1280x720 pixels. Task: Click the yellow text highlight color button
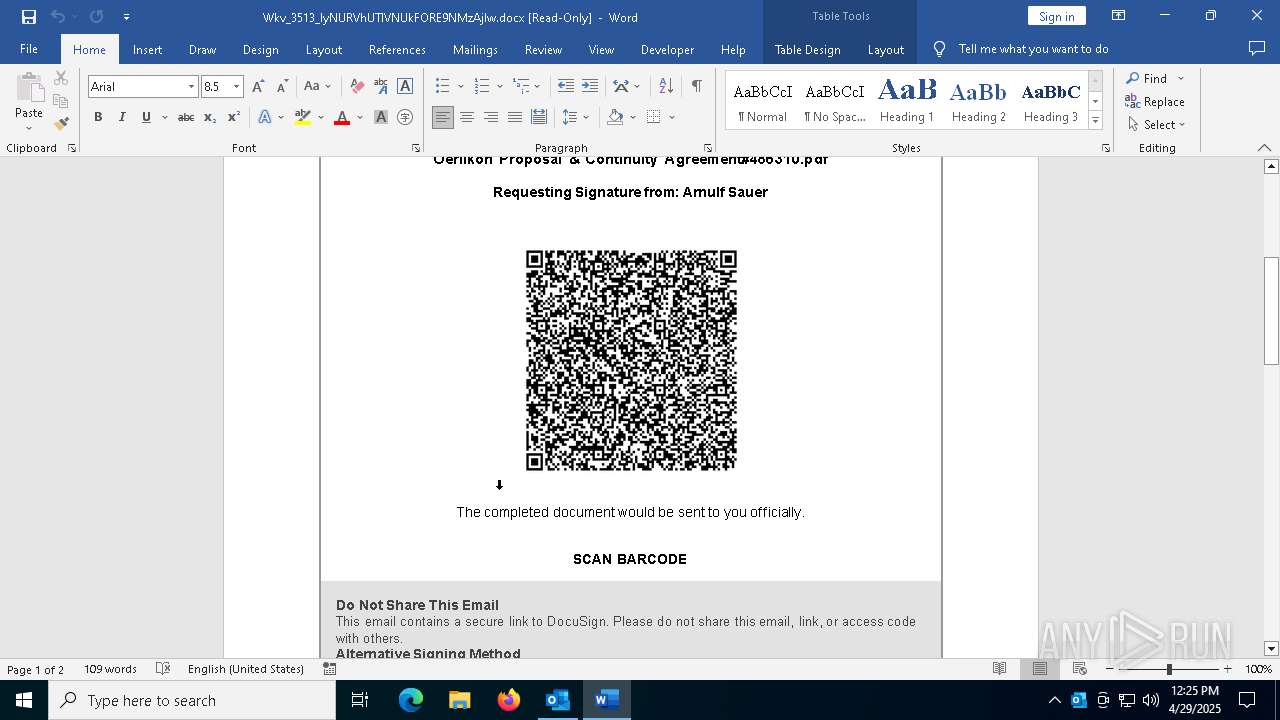[303, 117]
